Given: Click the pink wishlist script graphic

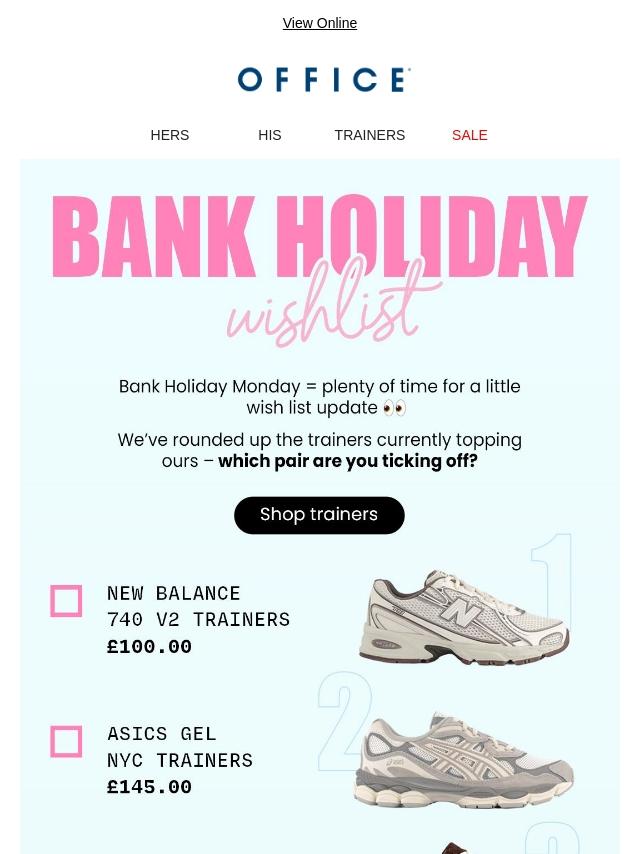Looking at the screenshot, I should point(333,302).
